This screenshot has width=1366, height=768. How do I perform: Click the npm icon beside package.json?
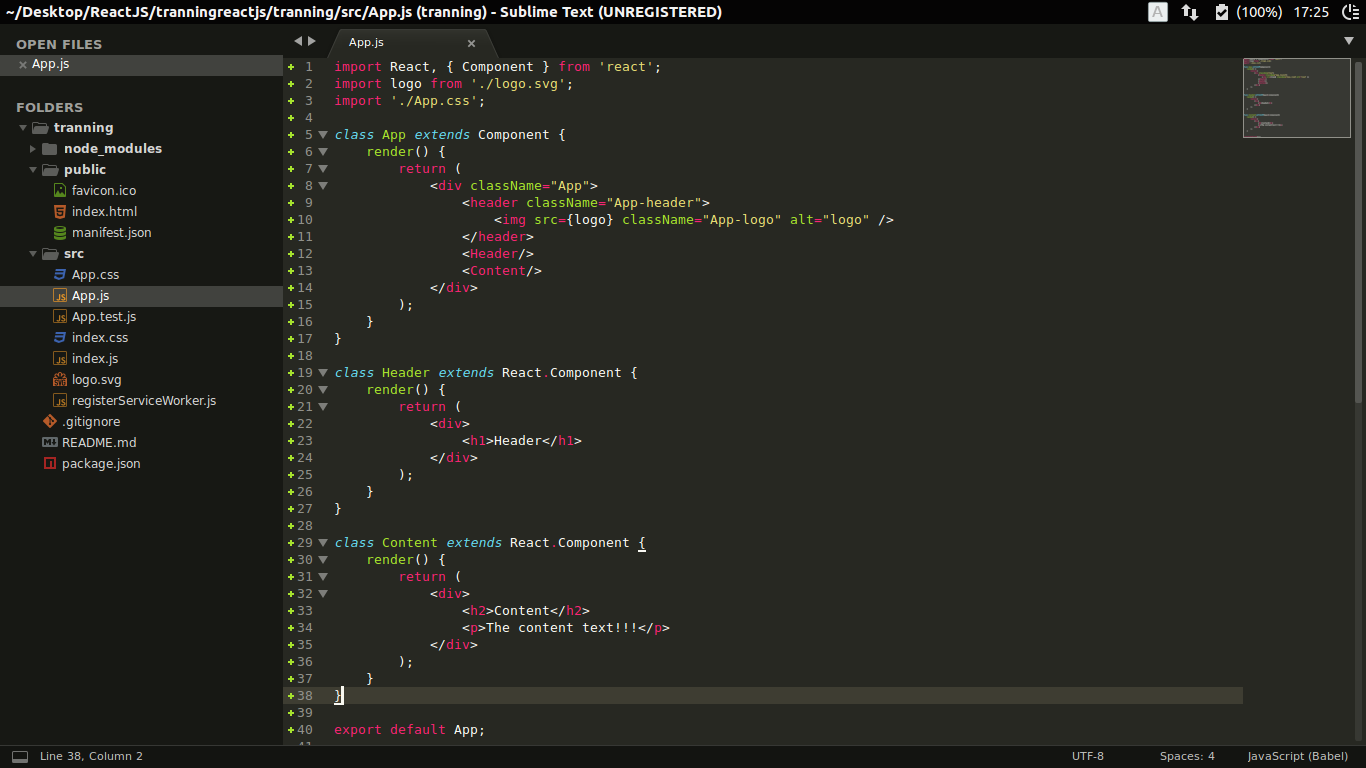50,463
